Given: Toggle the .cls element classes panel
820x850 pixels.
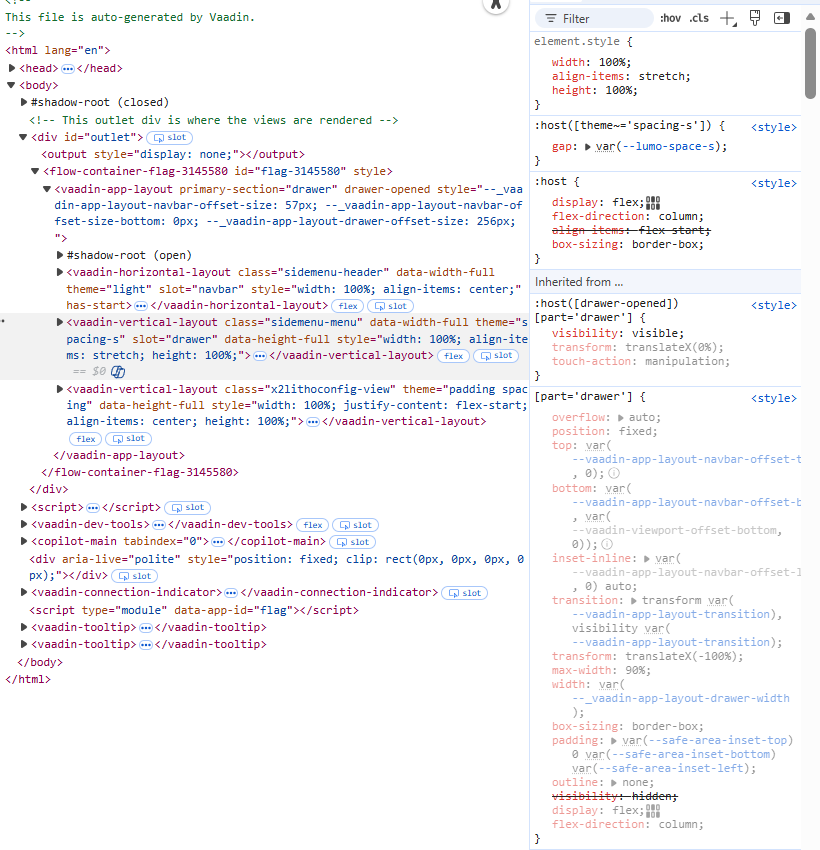Looking at the screenshot, I should (x=699, y=18).
